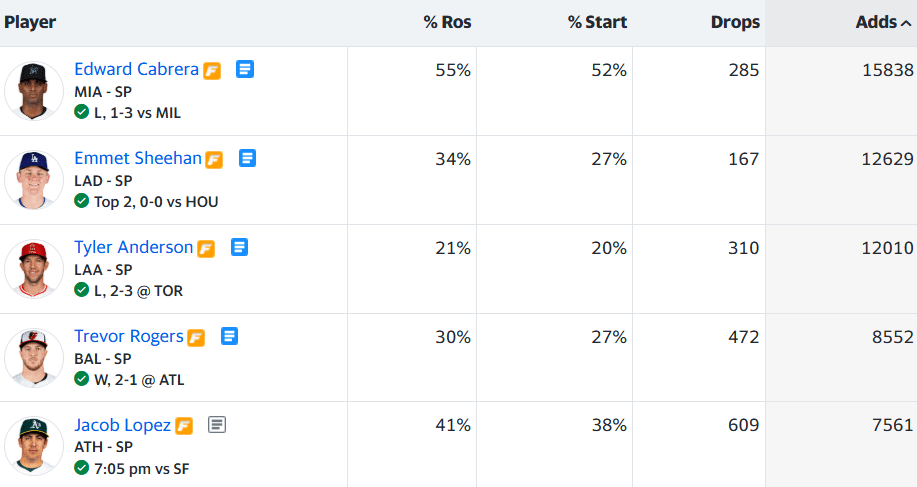Open Trevor Rogers' player notes icon
Viewport: 917px width, 487px height.
pos(229,336)
